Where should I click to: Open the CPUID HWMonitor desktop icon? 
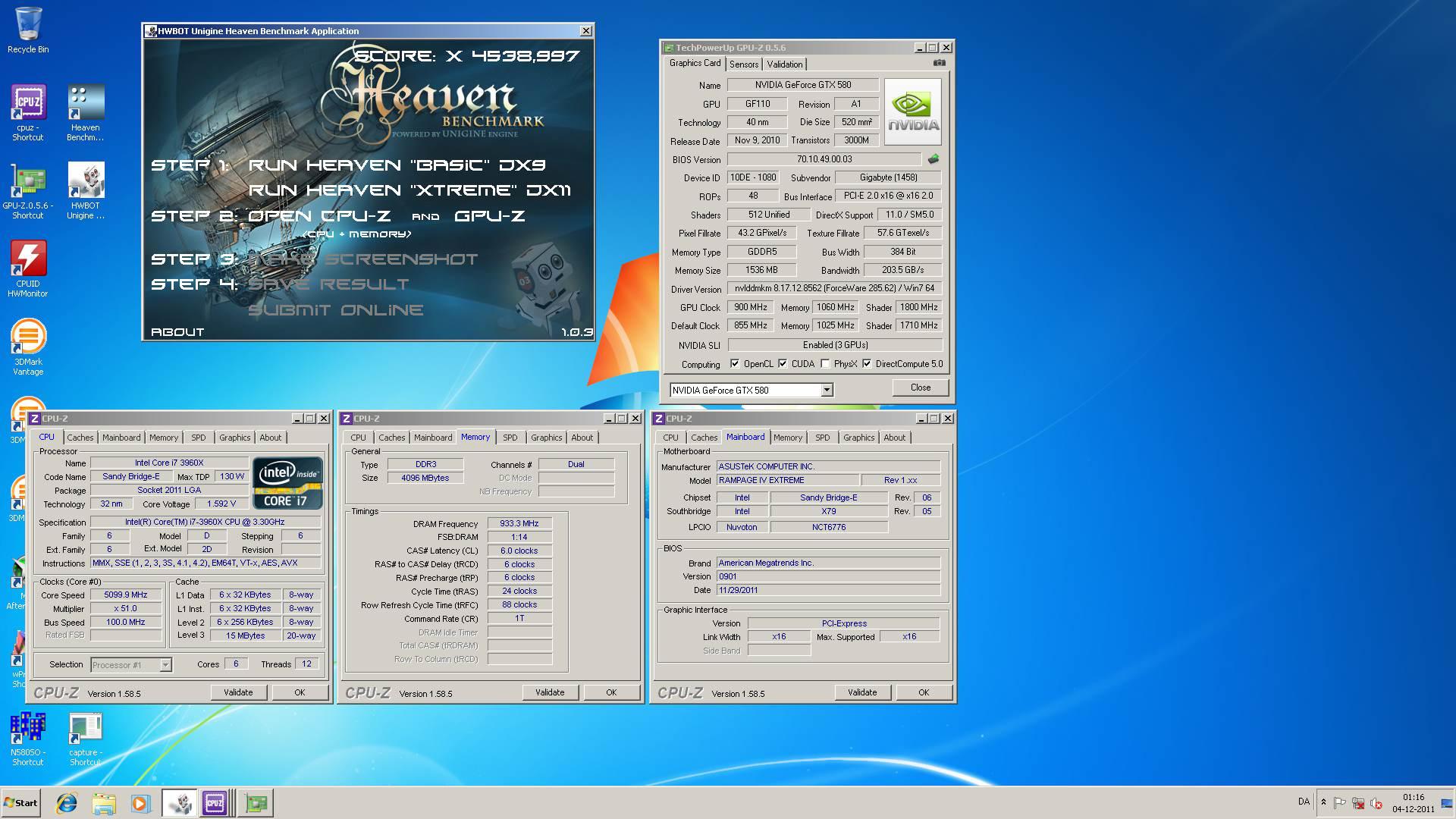click(28, 269)
